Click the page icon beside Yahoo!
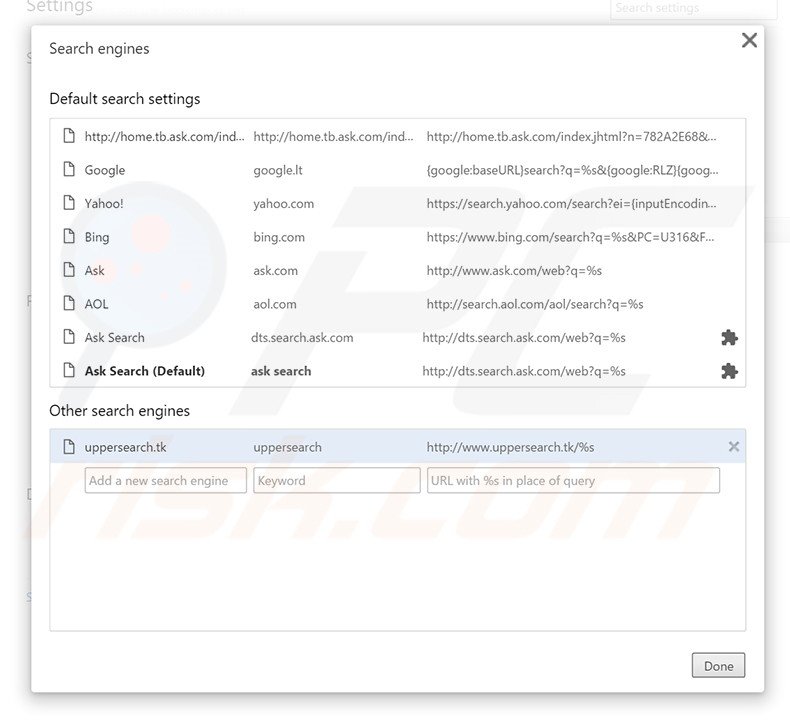 [x=69, y=203]
